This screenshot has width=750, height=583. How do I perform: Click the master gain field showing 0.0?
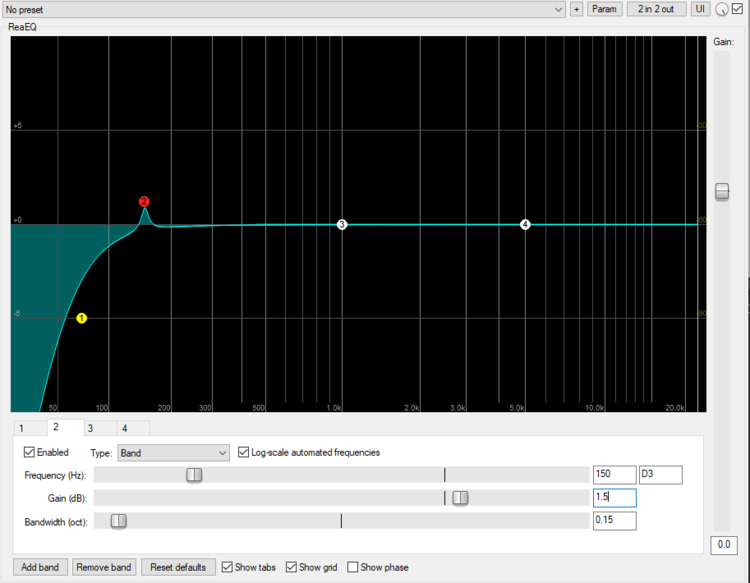click(x=724, y=545)
